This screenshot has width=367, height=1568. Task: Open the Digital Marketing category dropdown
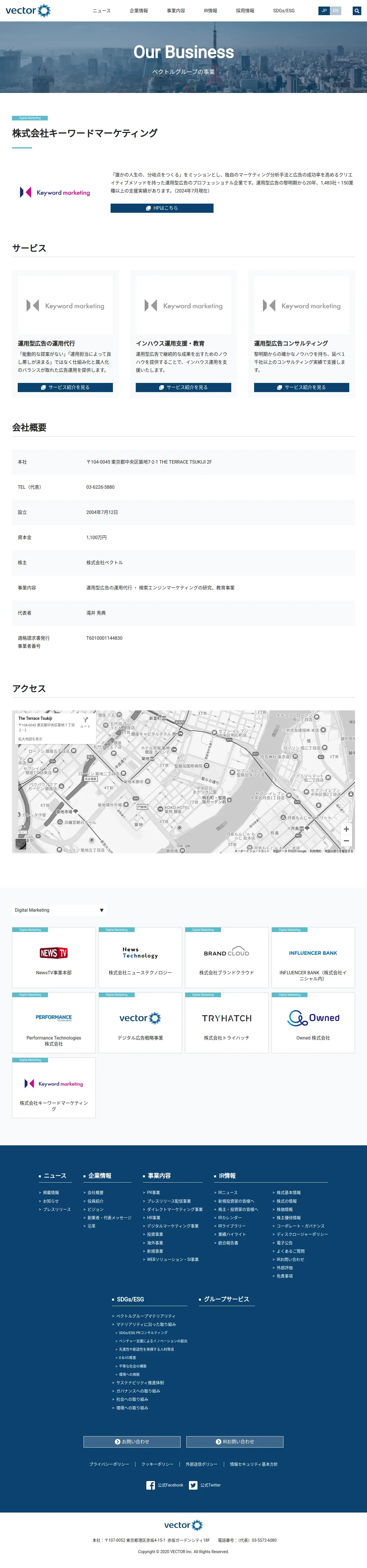click(x=59, y=910)
